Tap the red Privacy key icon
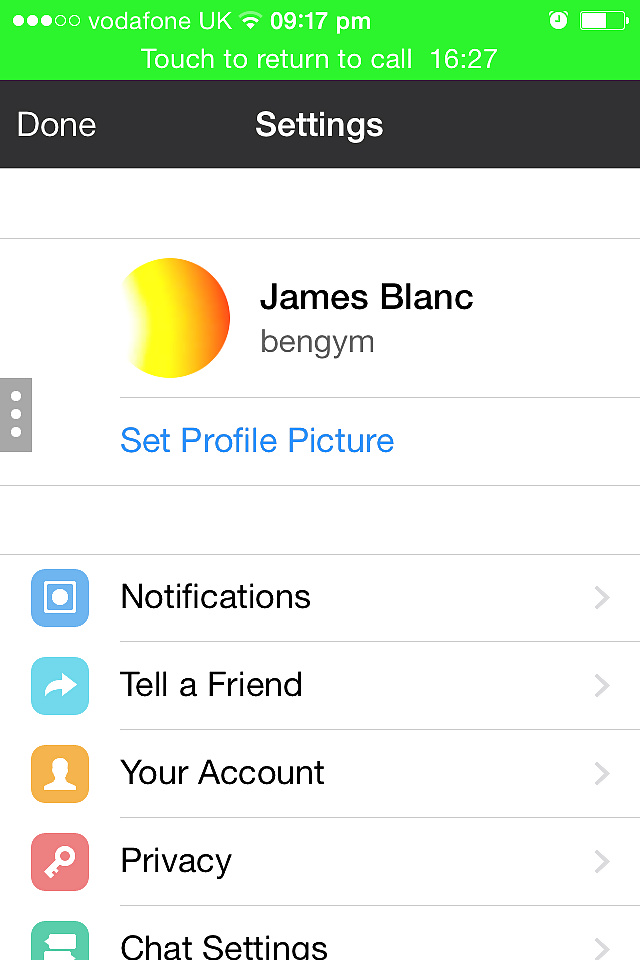 pos(60,862)
